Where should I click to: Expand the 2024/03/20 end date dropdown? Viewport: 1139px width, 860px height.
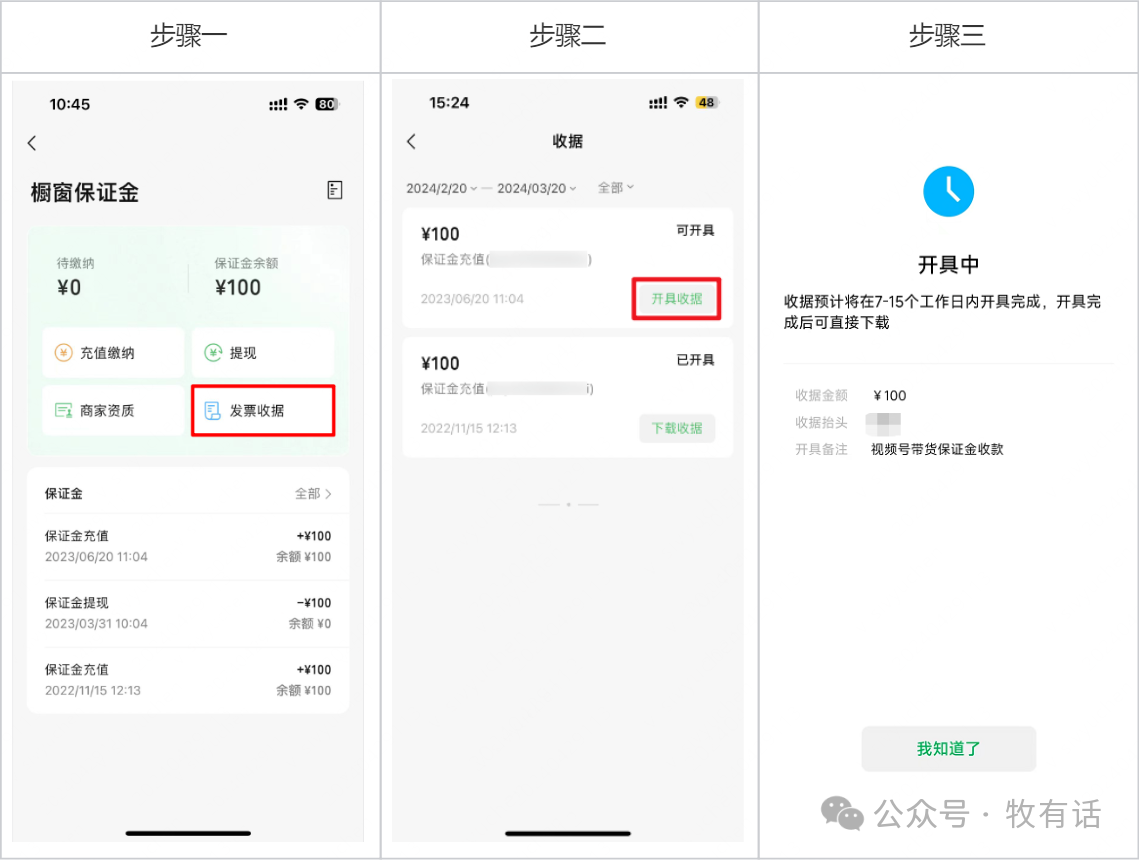[536, 188]
